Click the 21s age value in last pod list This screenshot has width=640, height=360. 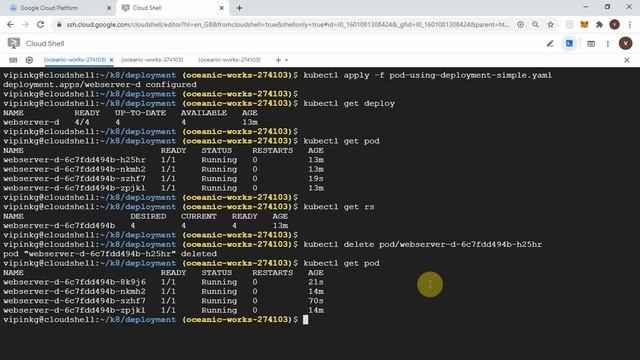pyautogui.click(x=316, y=282)
